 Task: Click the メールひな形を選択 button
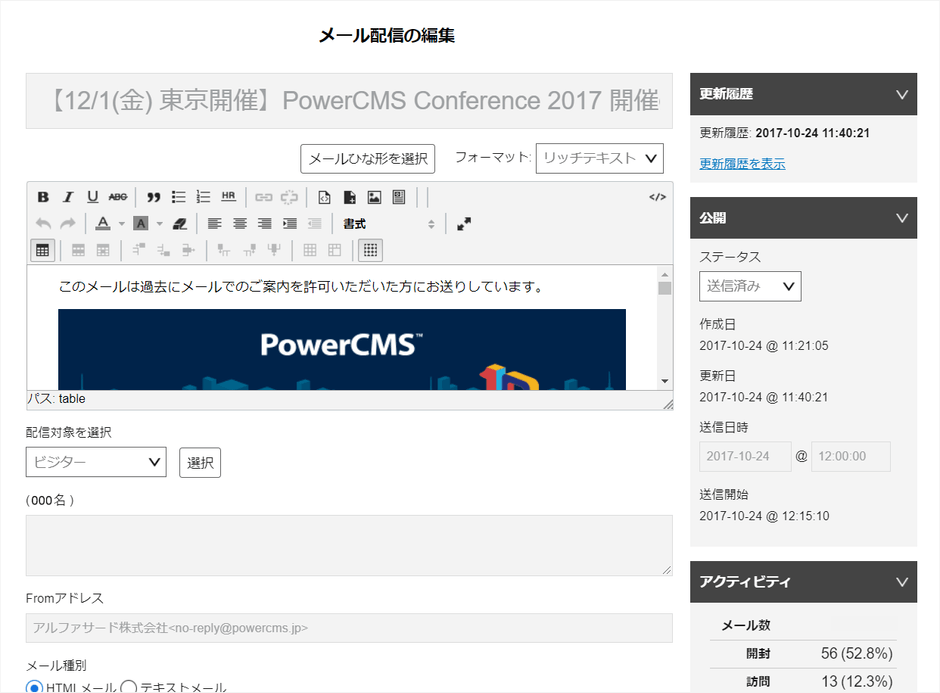coord(367,158)
